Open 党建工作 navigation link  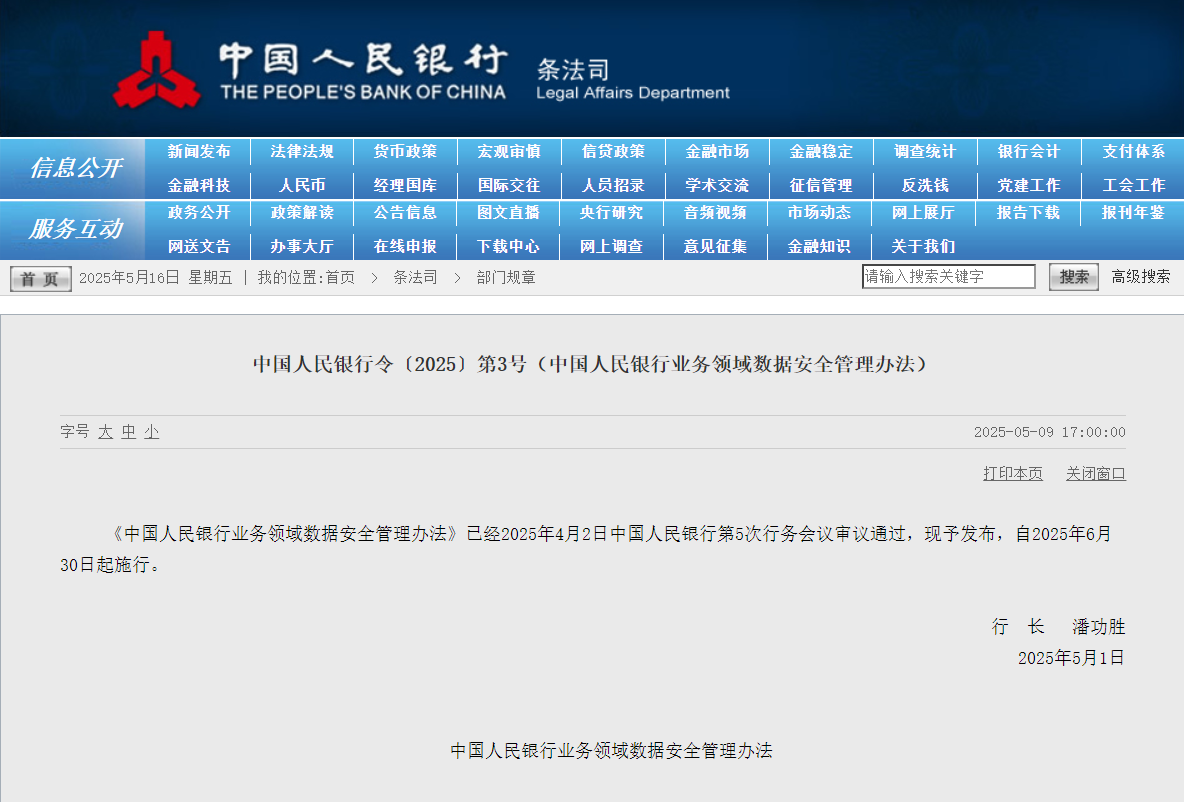click(1029, 186)
